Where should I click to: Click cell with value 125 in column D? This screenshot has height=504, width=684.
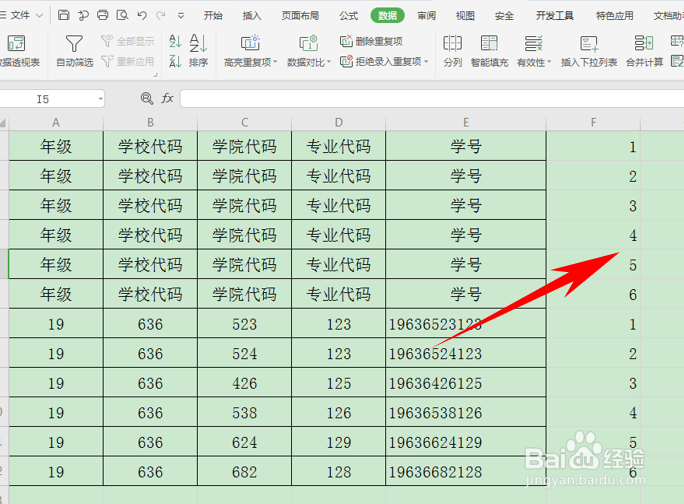339,383
